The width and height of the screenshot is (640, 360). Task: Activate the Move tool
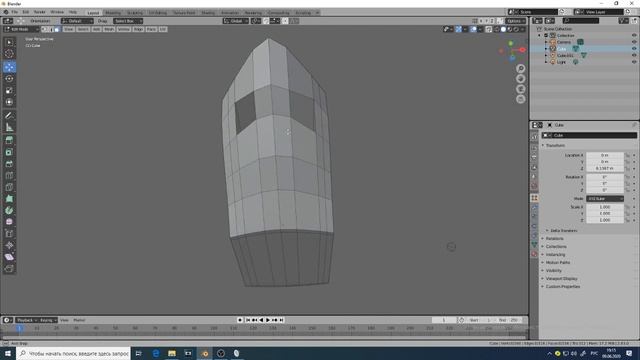coord(9,67)
